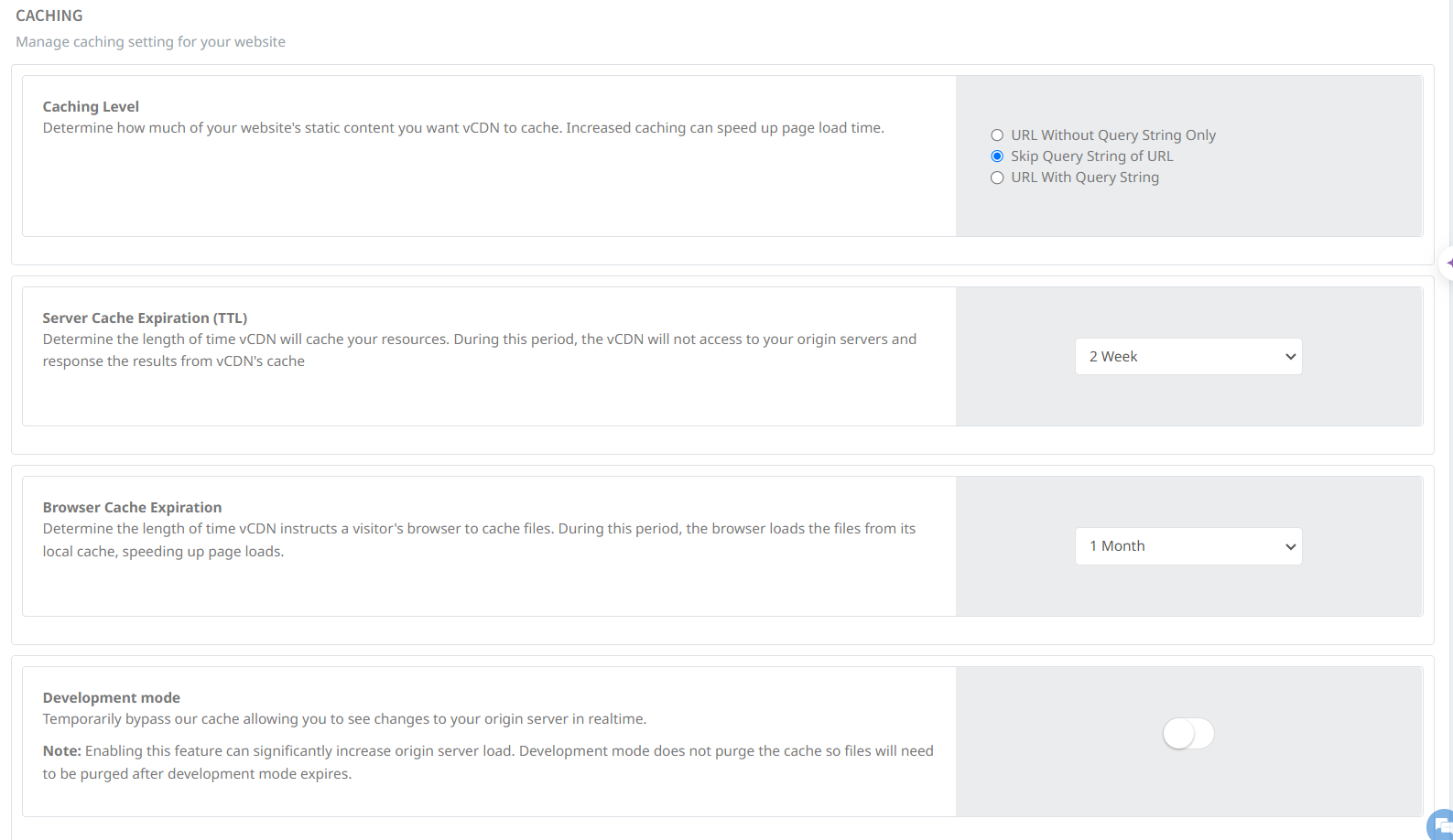Screen dimensions: 1453x840
Task: Click the CACHING section heading
Action: pos(49,16)
